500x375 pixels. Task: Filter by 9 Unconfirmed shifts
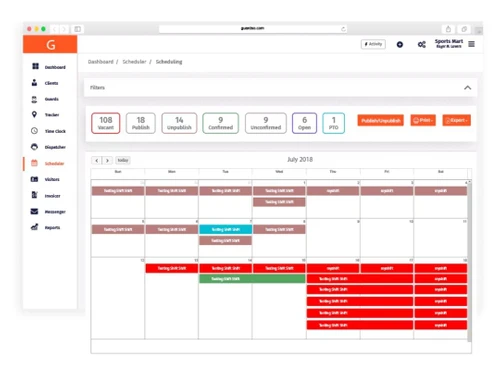[x=266, y=123]
